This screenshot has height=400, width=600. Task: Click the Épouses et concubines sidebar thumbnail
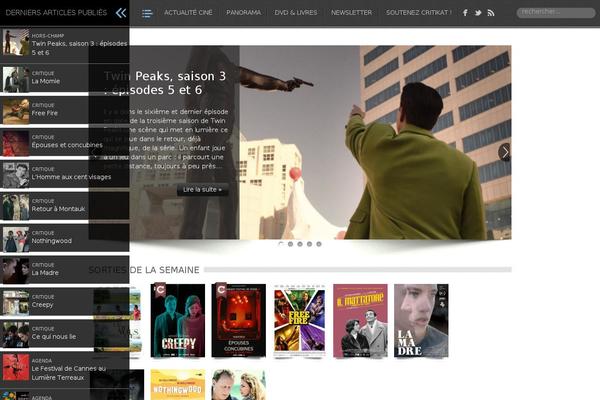(16, 144)
